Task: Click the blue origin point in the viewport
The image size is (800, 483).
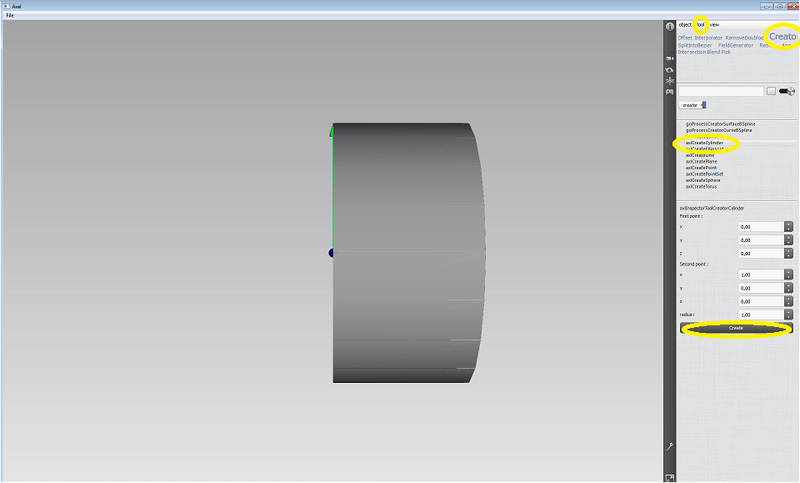Action: (x=331, y=253)
